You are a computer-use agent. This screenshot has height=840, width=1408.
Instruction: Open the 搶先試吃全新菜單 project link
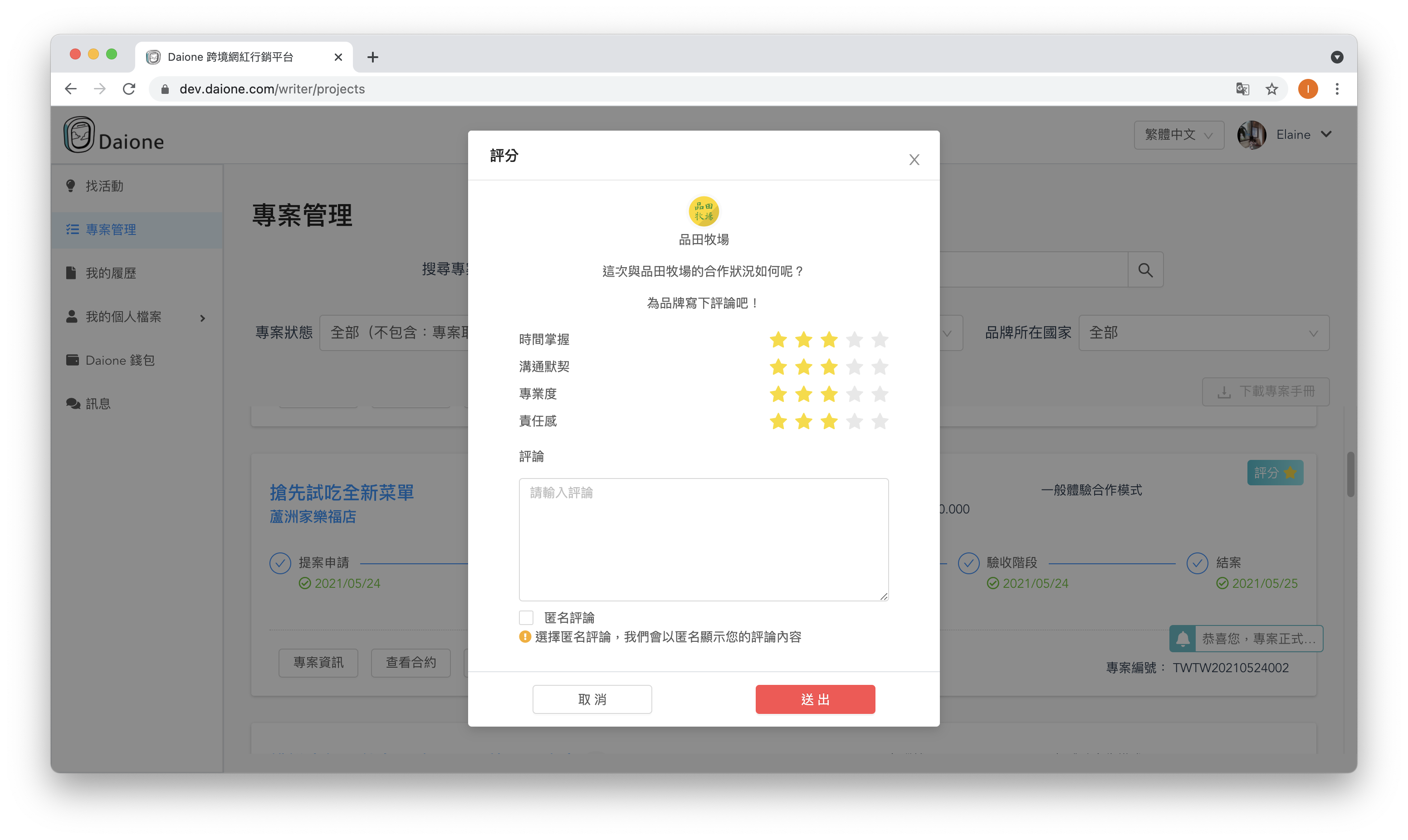coord(342,493)
